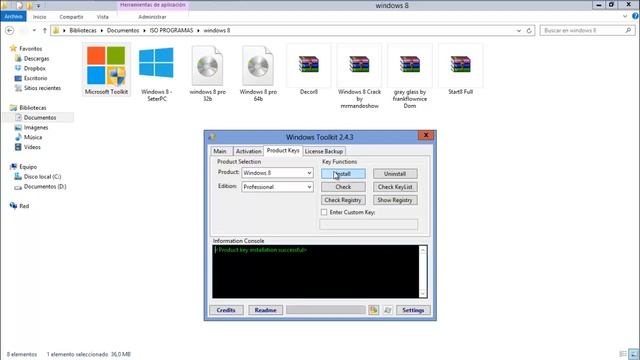
Task: Open Dropbox in the sidebar
Action: click(30, 68)
